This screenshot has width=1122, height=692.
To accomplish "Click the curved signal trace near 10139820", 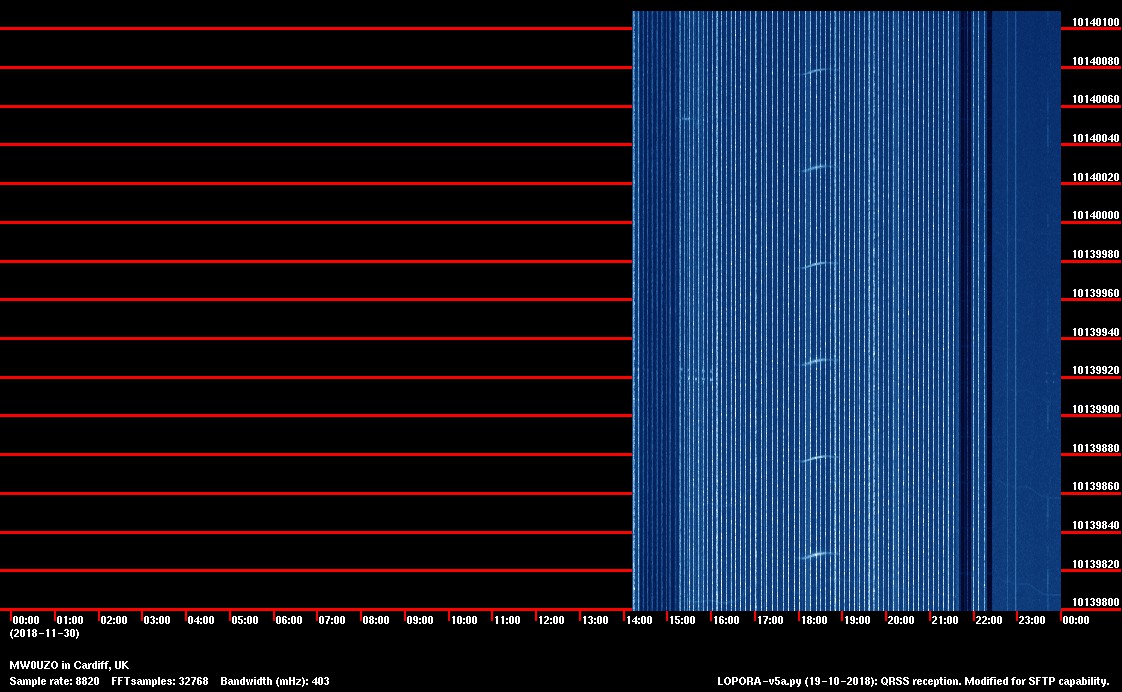I will tap(816, 555).
